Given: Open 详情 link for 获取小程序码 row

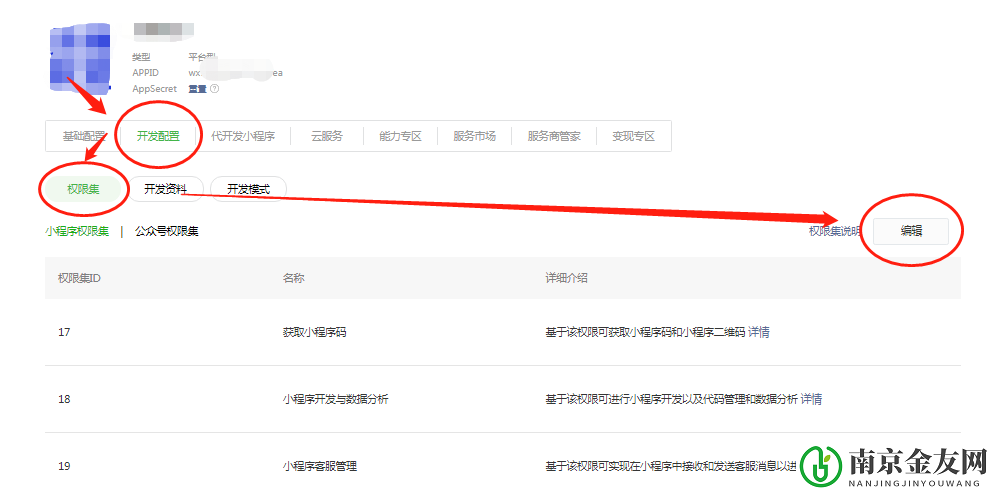Looking at the screenshot, I should coord(759,332).
